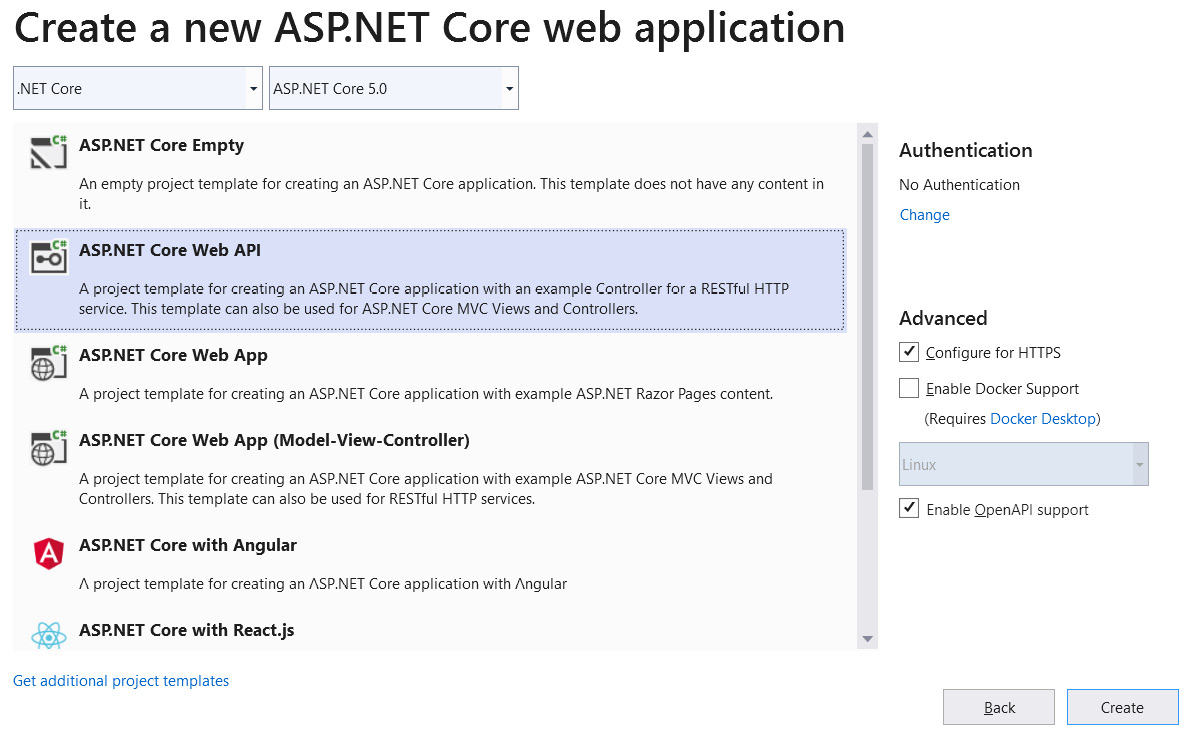Screen dimensions: 1190x735
Task: Disable Configure for HTTPS
Action: (909, 352)
